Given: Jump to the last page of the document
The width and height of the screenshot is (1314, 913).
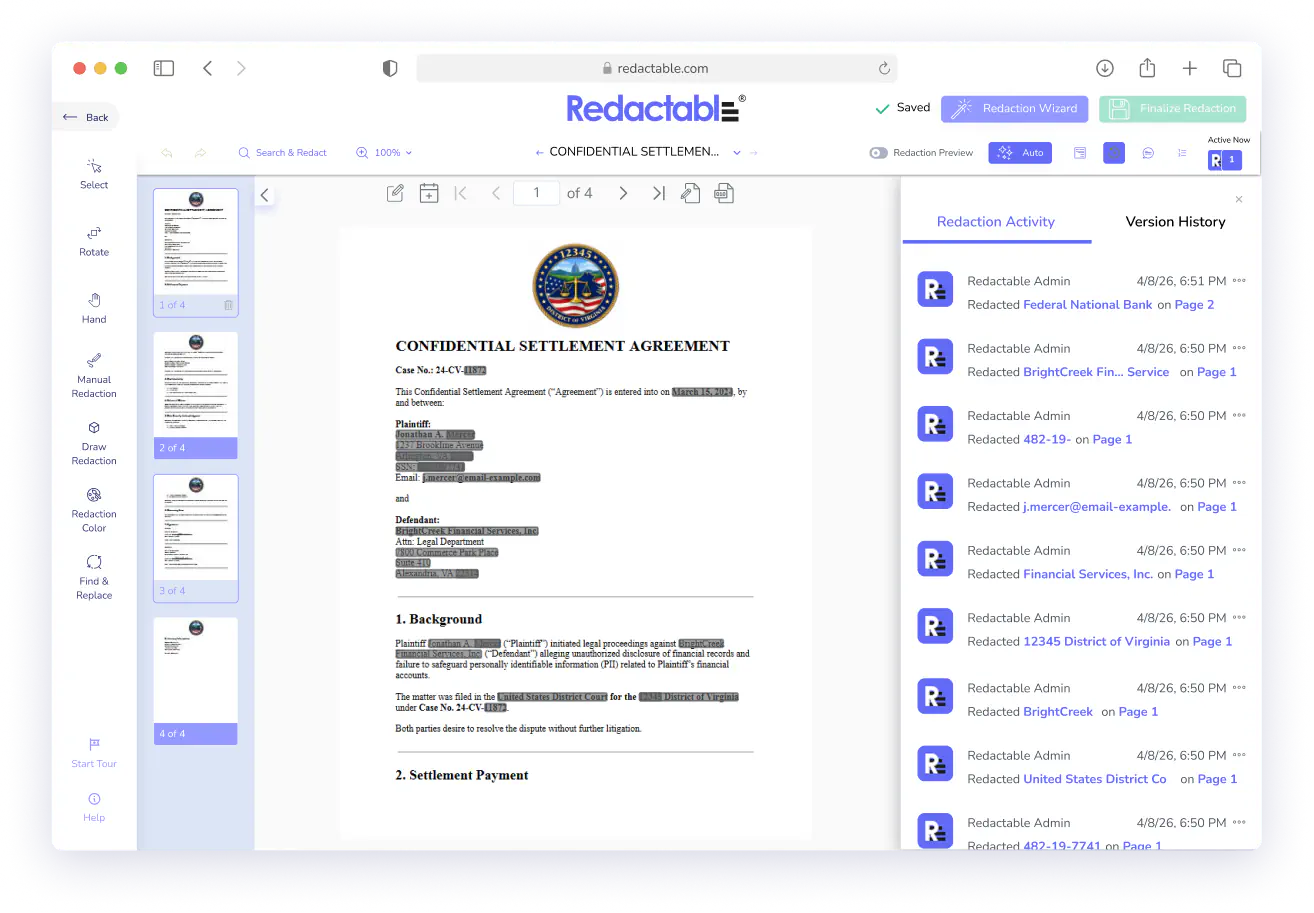Looking at the screenshot, I should pos(658,193).
